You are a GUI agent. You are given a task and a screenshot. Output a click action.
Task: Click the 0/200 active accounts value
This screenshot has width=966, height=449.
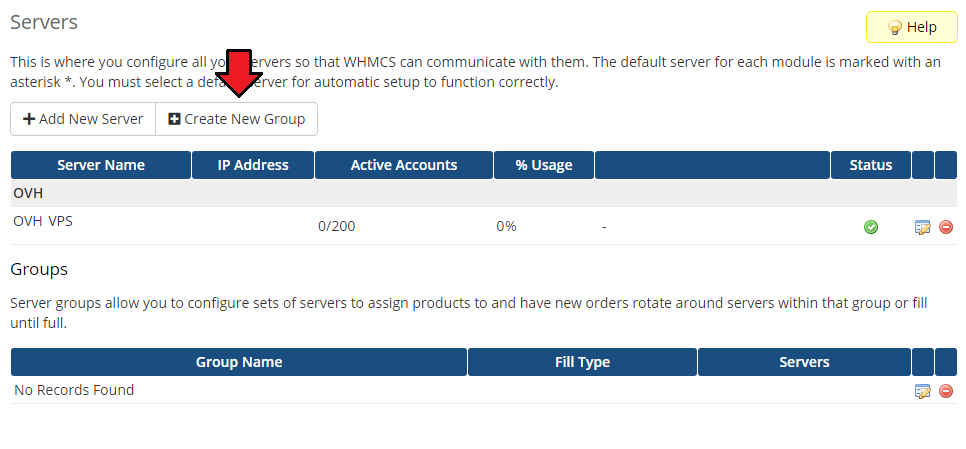336,227
